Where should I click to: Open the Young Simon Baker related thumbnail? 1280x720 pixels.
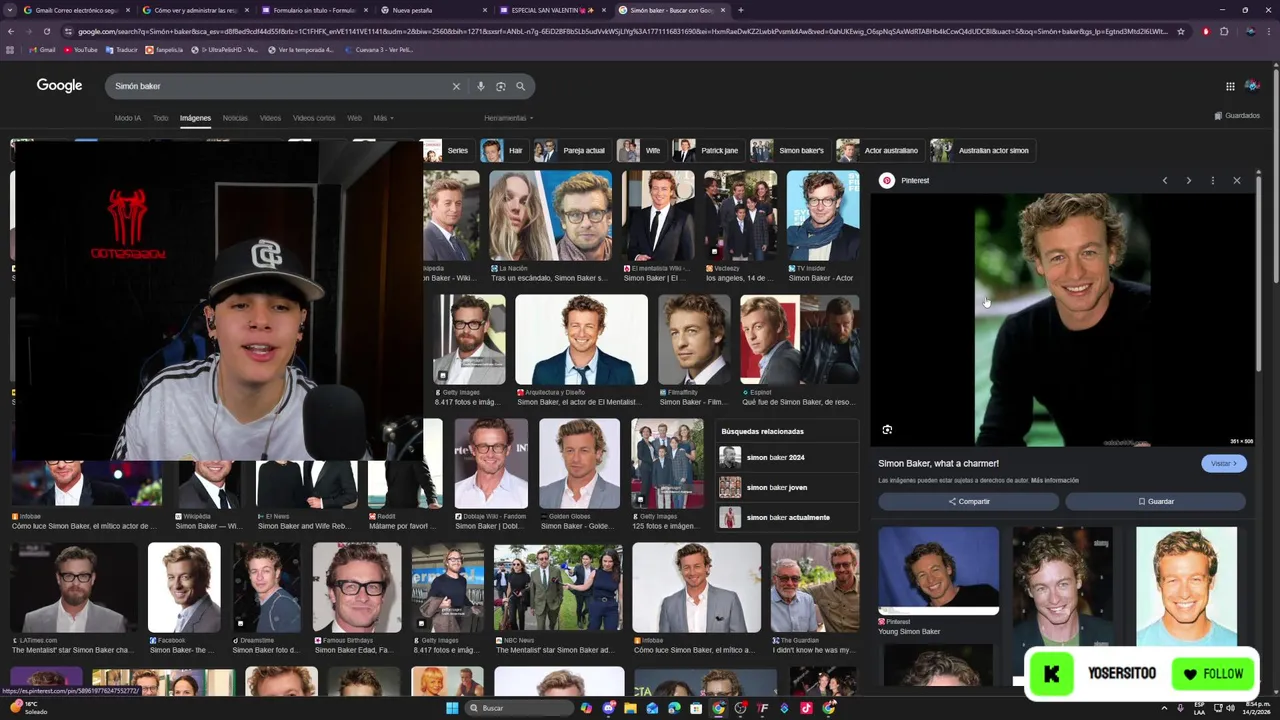click(x=938, y=571)
